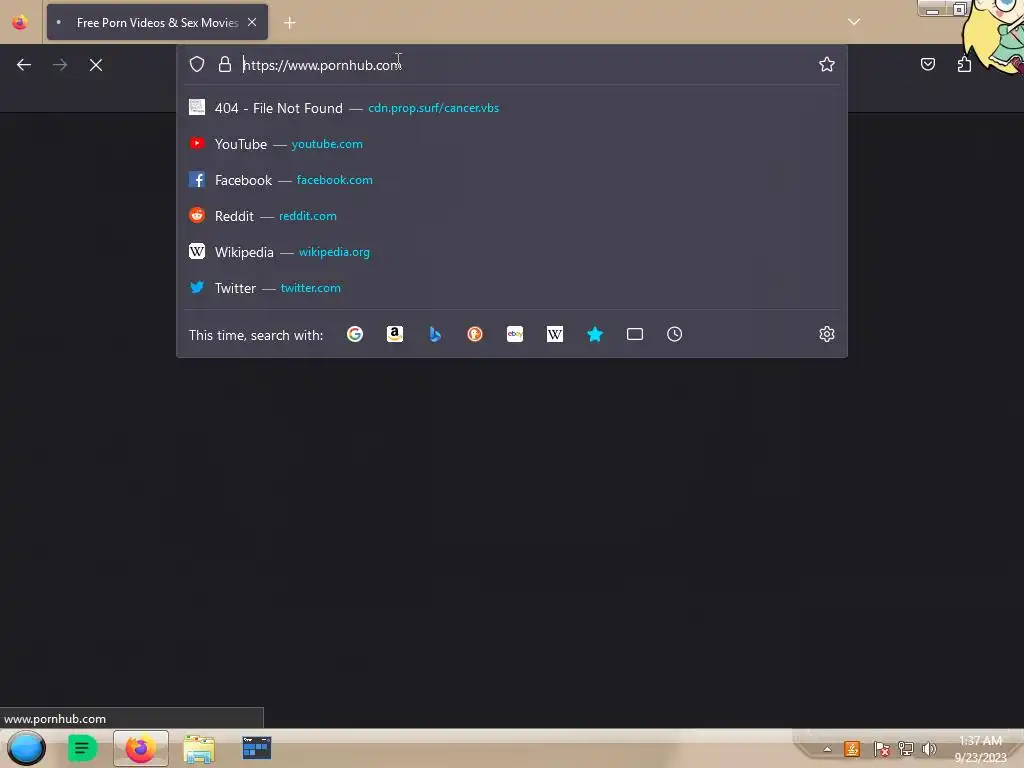Viewport: 1024px width, 768px height.
Task: Search with Wikipedia this time
Action: click(x=554, y=334)
